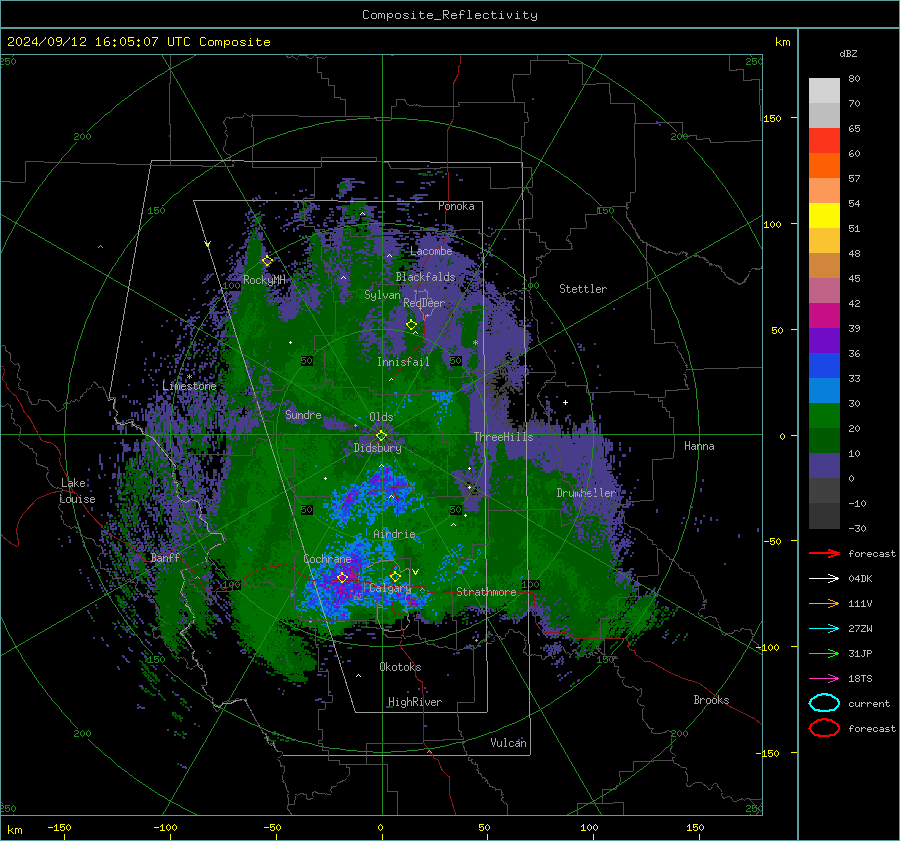
Task: Click the Vulcan city label
Action: 509,743
